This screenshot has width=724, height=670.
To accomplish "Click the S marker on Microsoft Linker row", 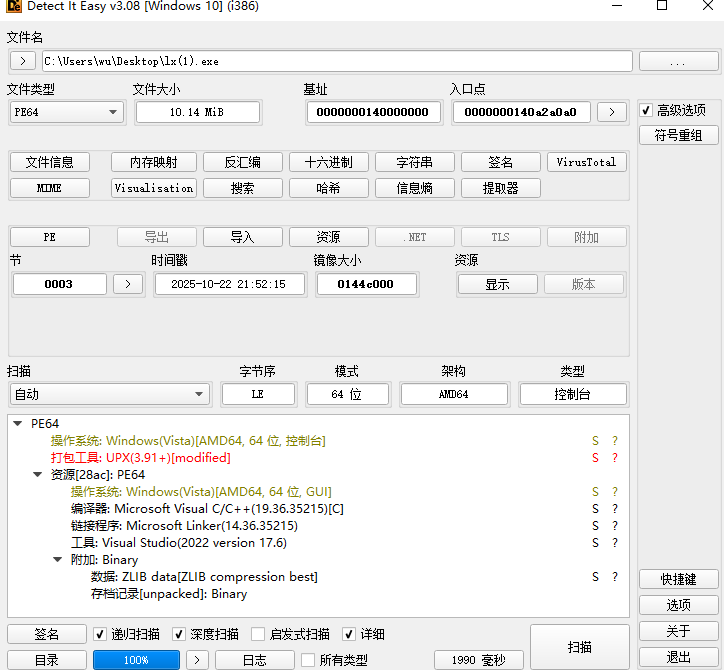I will [595, 525].
